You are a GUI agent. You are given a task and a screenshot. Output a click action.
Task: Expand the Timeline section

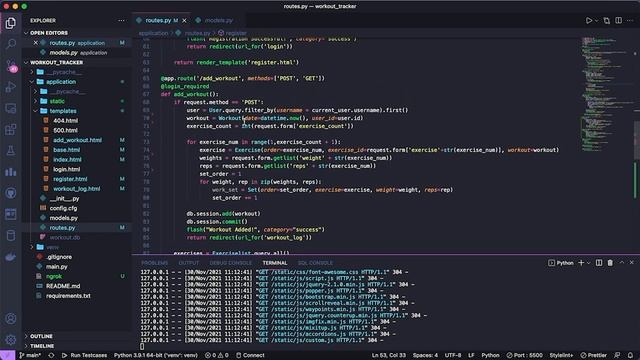[26, 346]
